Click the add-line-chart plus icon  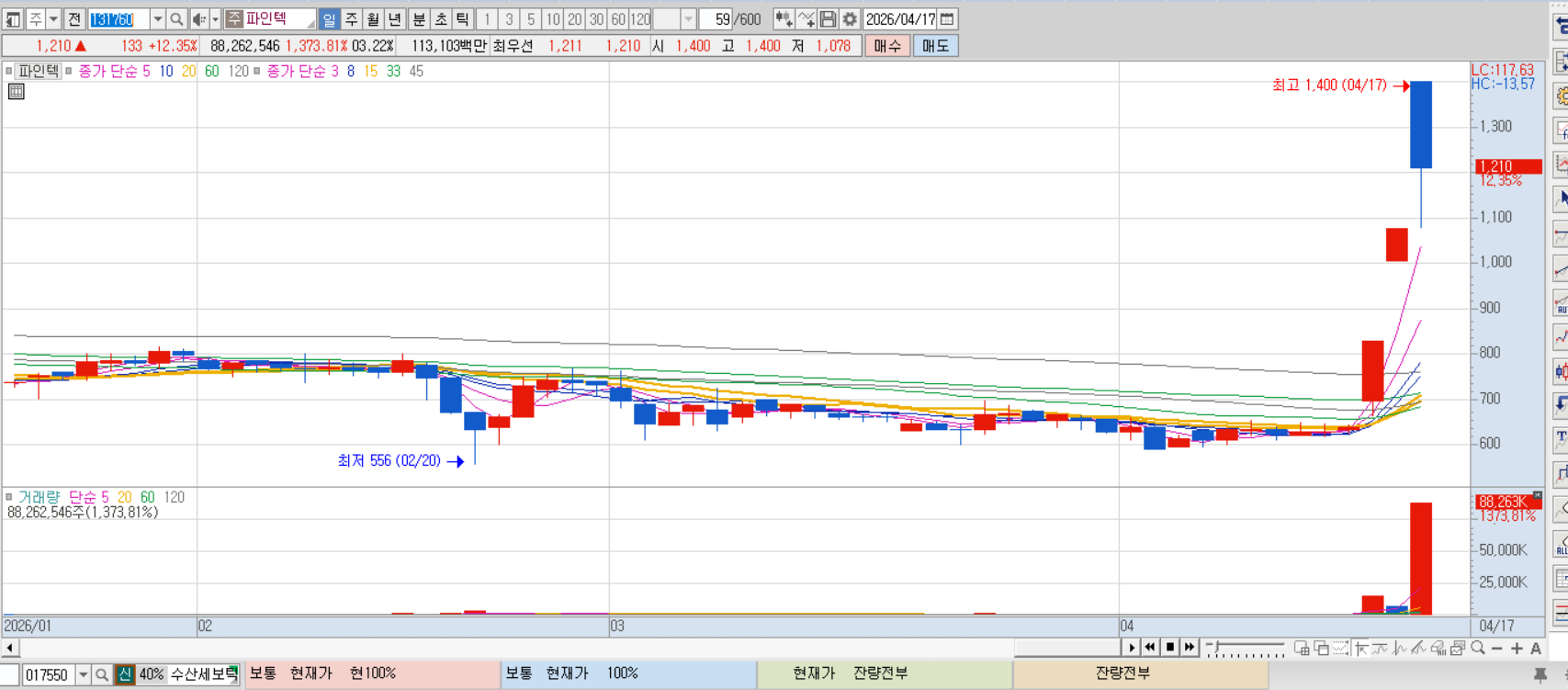click(806, 19)
